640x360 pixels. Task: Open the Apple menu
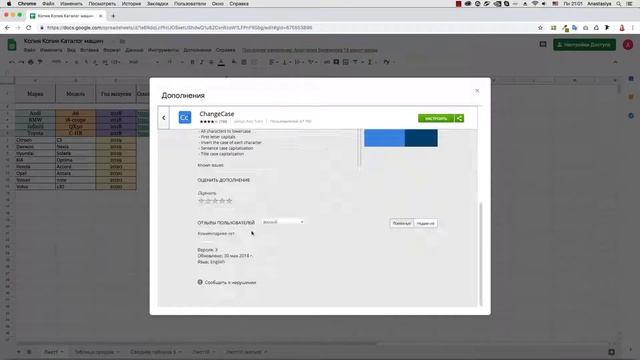9,4
